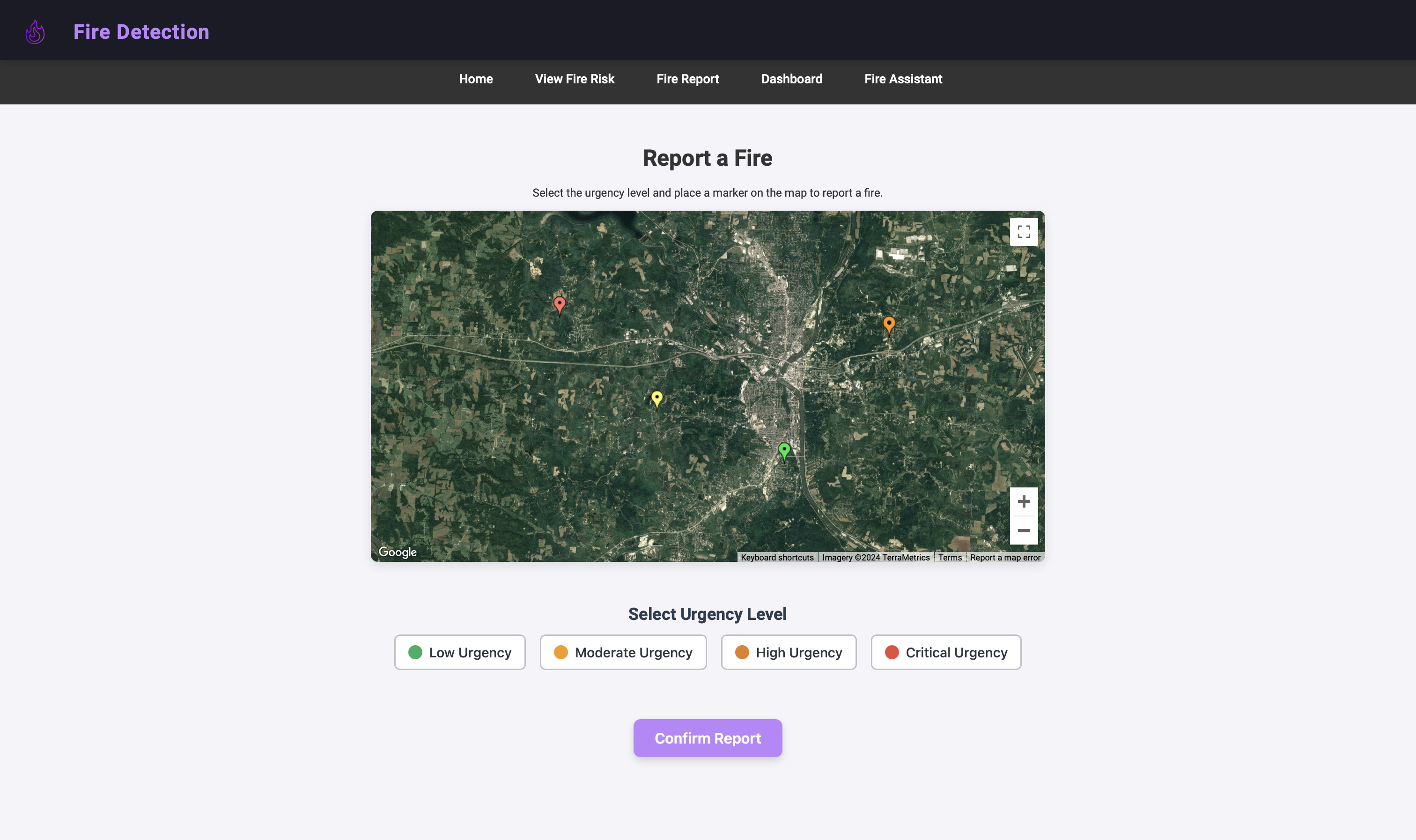Select Moderate Urgency level
Image resolution: width=1416 pixels, height=840 pixels.
click(x=622, y=652)
